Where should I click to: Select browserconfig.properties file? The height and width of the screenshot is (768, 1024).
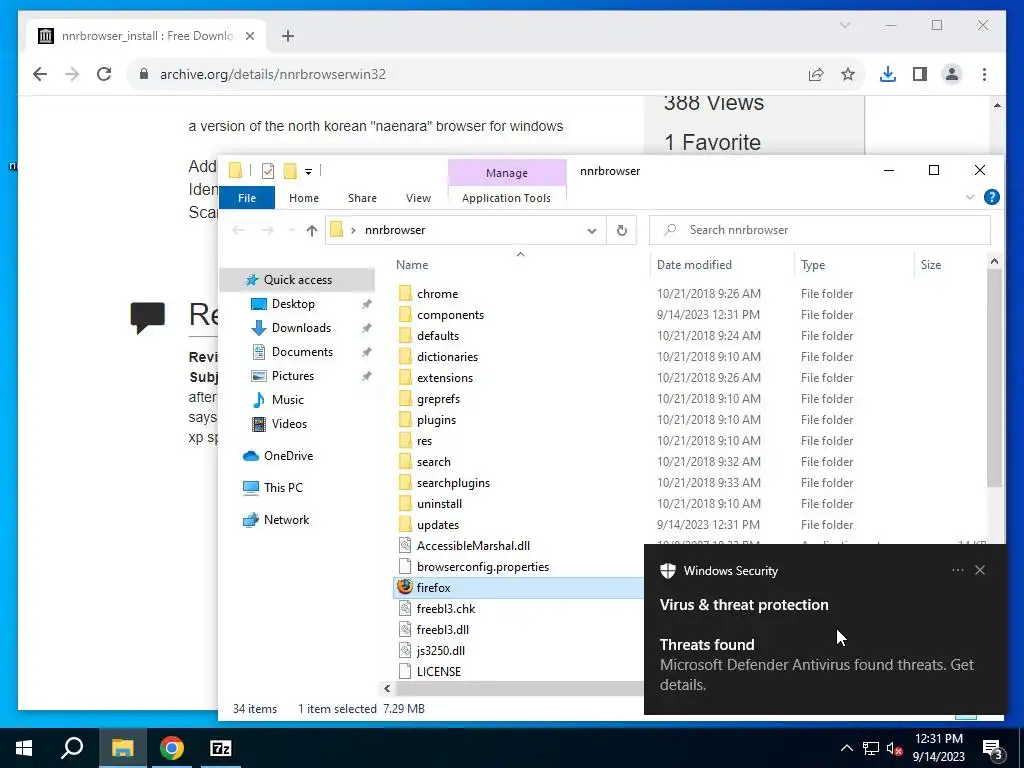tap(483, 567)
